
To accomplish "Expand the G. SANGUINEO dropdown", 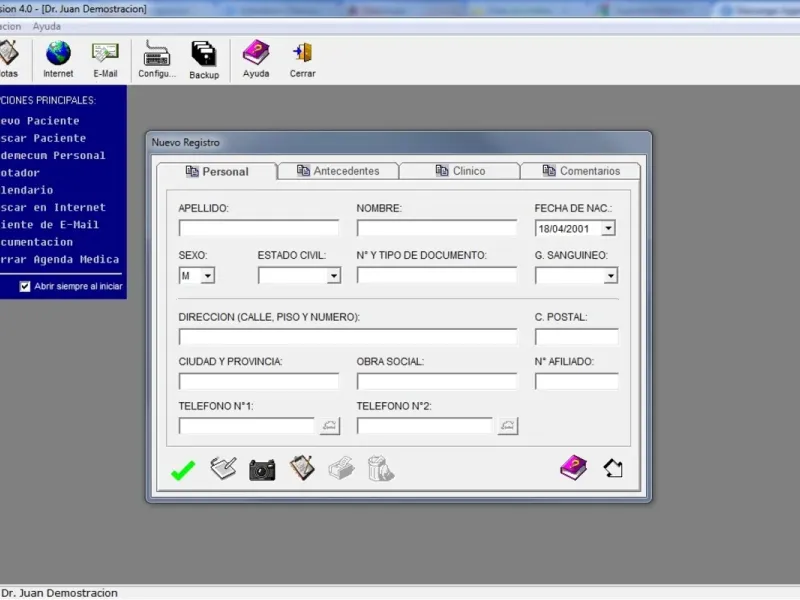I will coord(610,276).
